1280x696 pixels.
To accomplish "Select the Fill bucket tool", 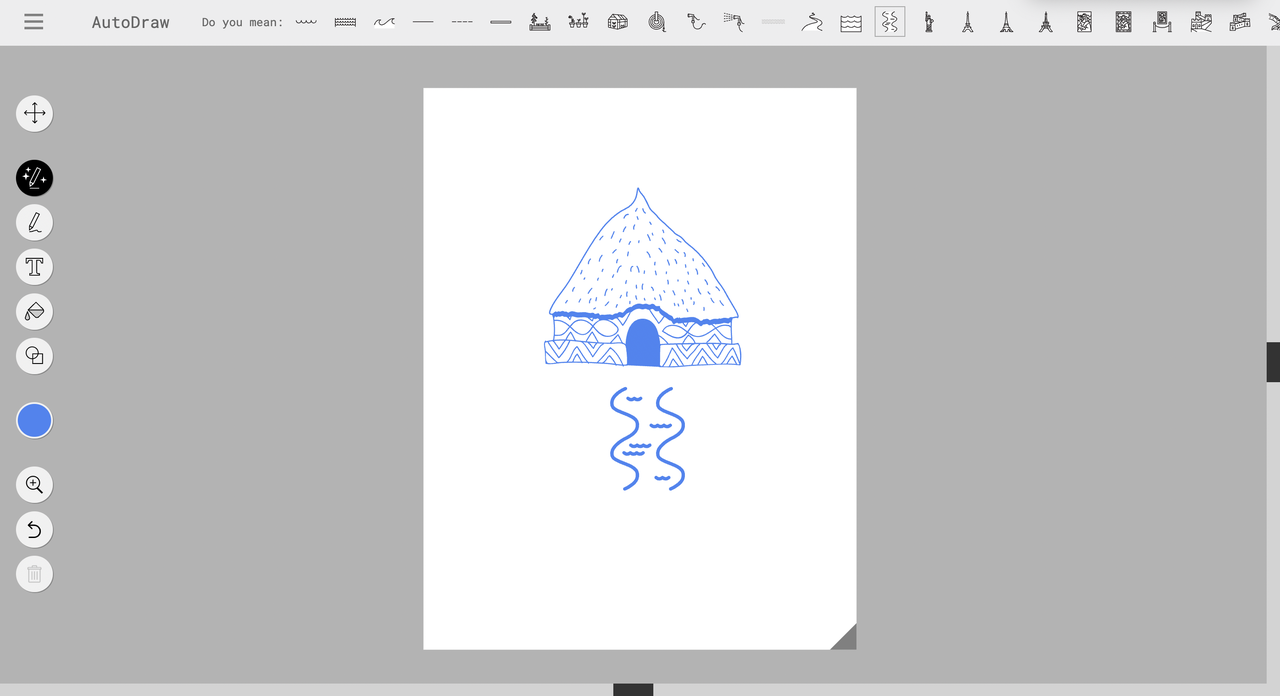I will pyautogui.click(x=34, y=311).
